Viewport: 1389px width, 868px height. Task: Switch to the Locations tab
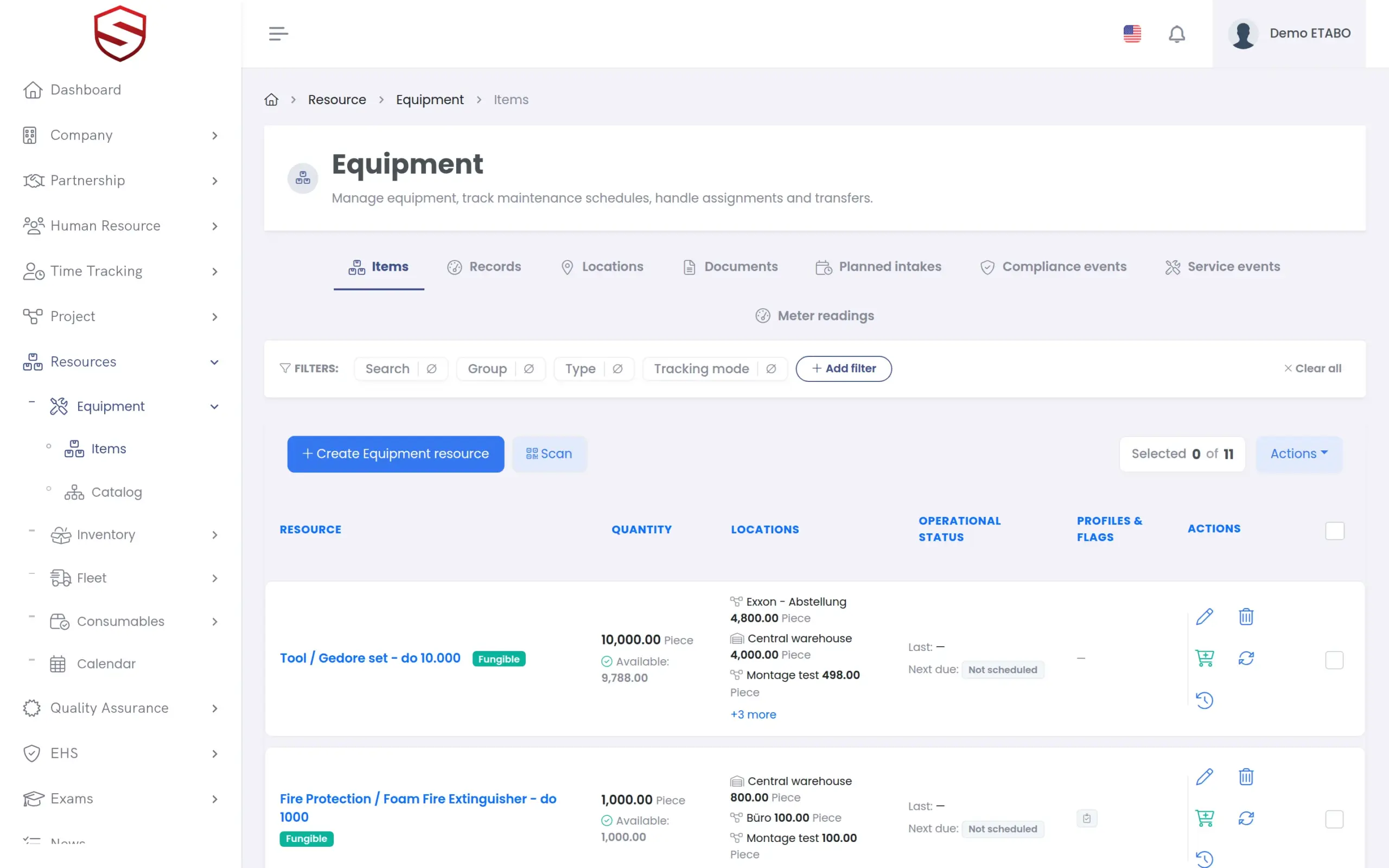point(602,267)
